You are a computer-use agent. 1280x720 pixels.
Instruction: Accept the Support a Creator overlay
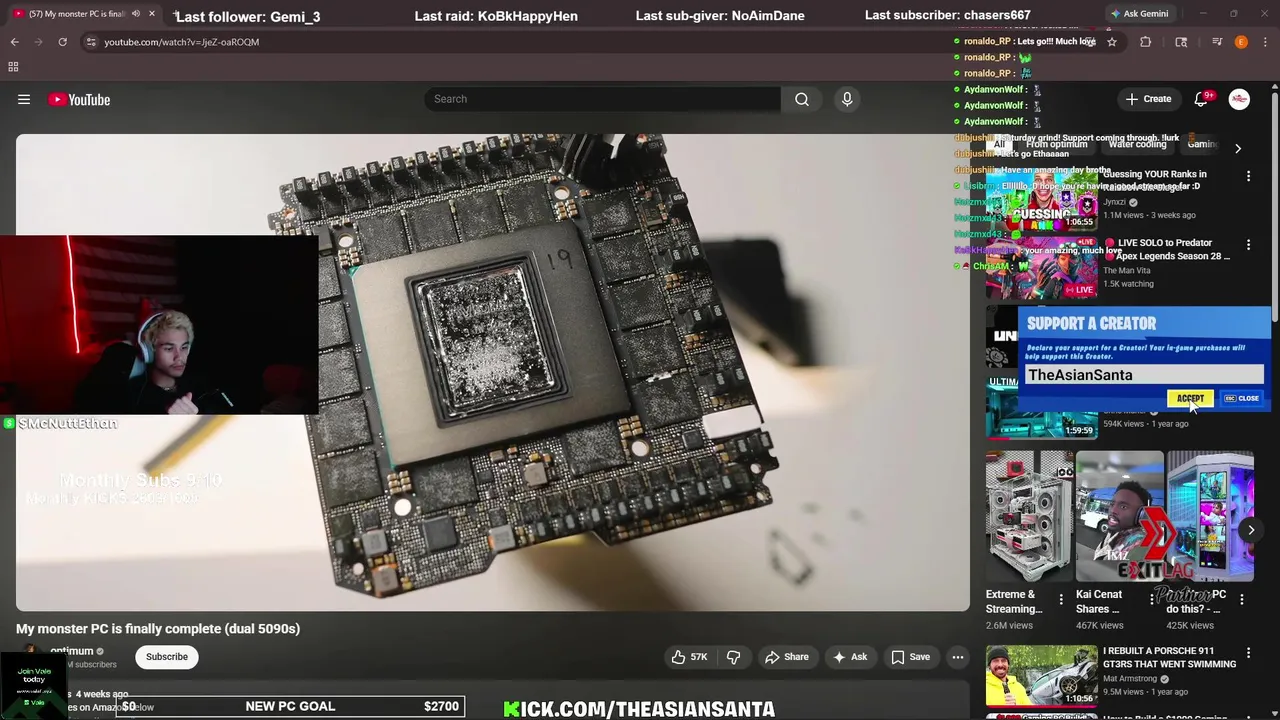point(1190,398)
